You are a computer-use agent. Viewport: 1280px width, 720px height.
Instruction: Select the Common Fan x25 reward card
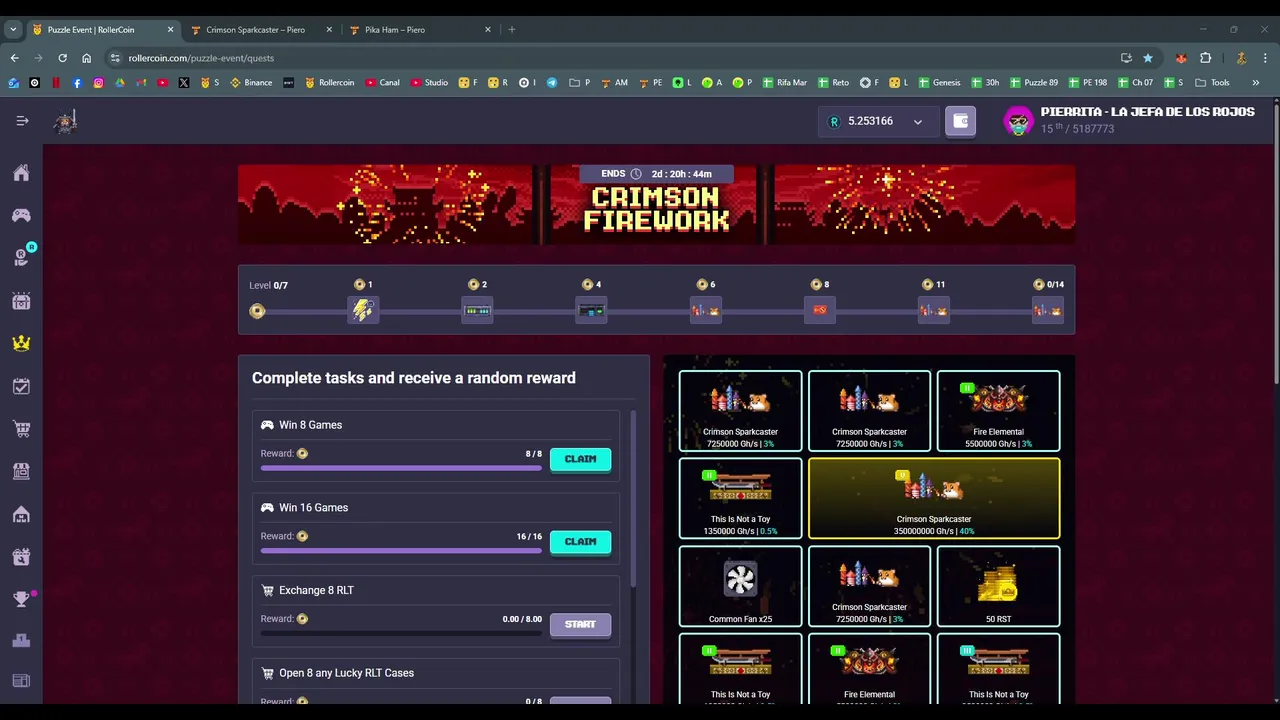tap(740, 586)
